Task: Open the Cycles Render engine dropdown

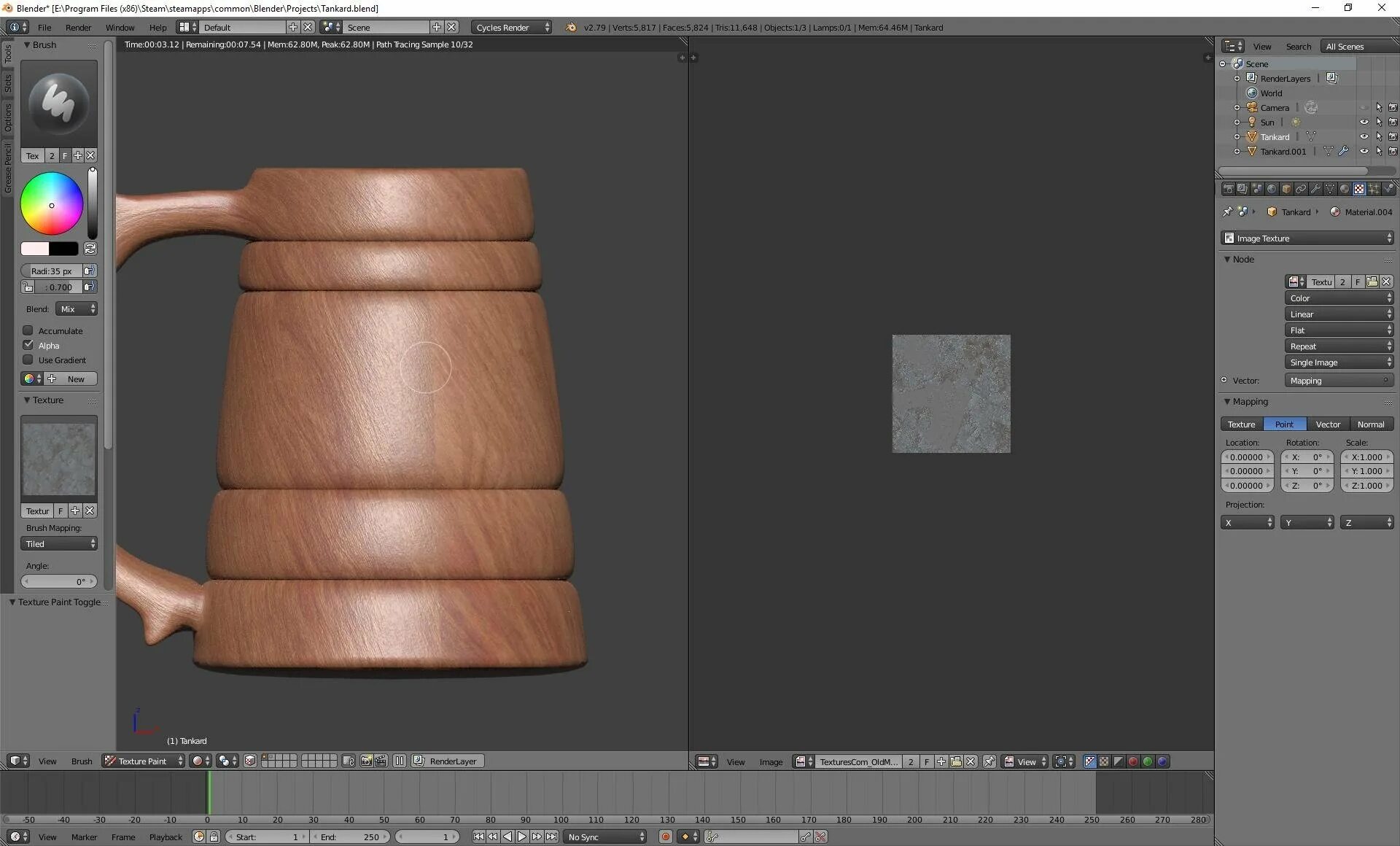Action: coord(511,27)
